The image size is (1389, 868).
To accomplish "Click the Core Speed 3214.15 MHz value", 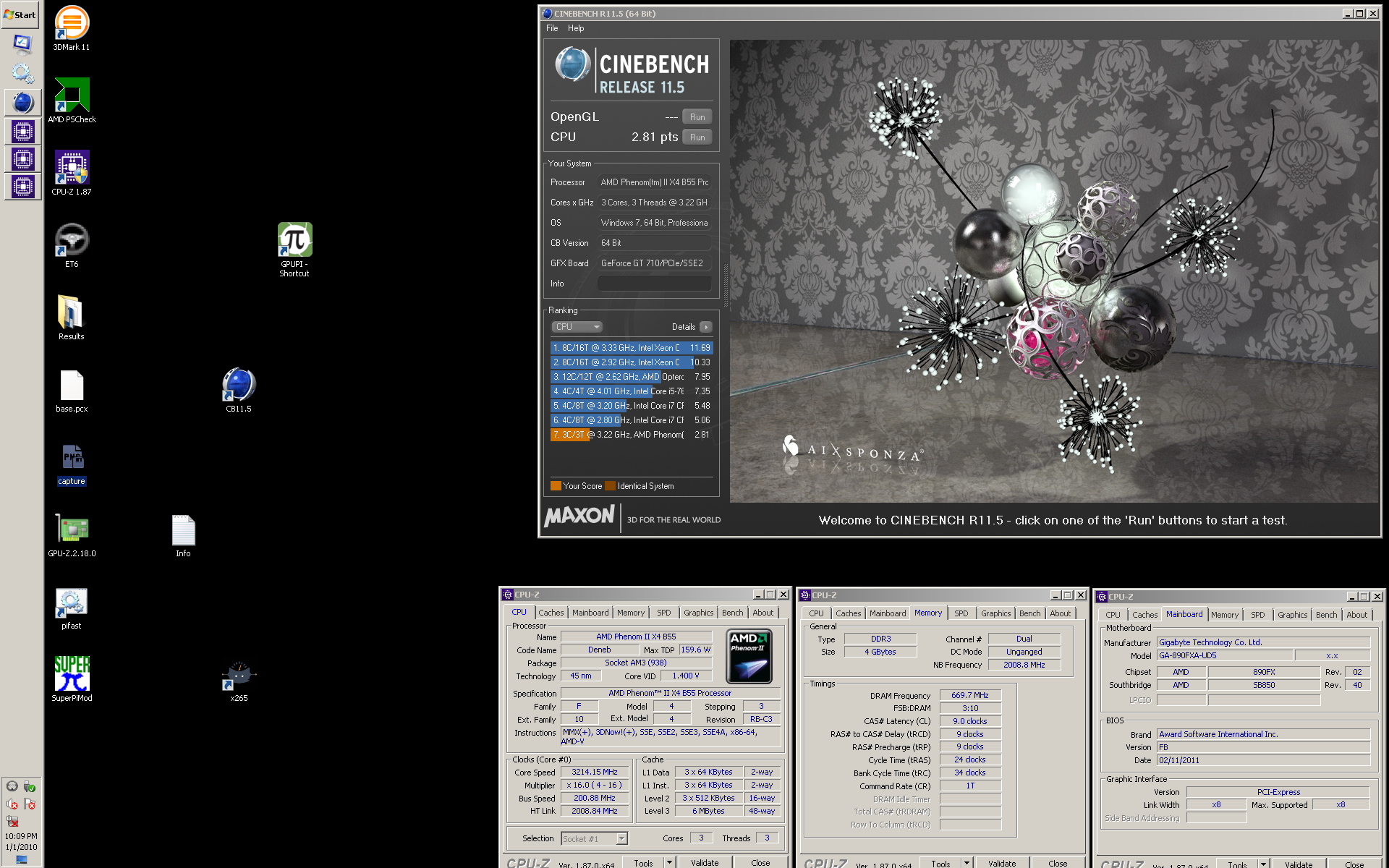I will 595,772.
